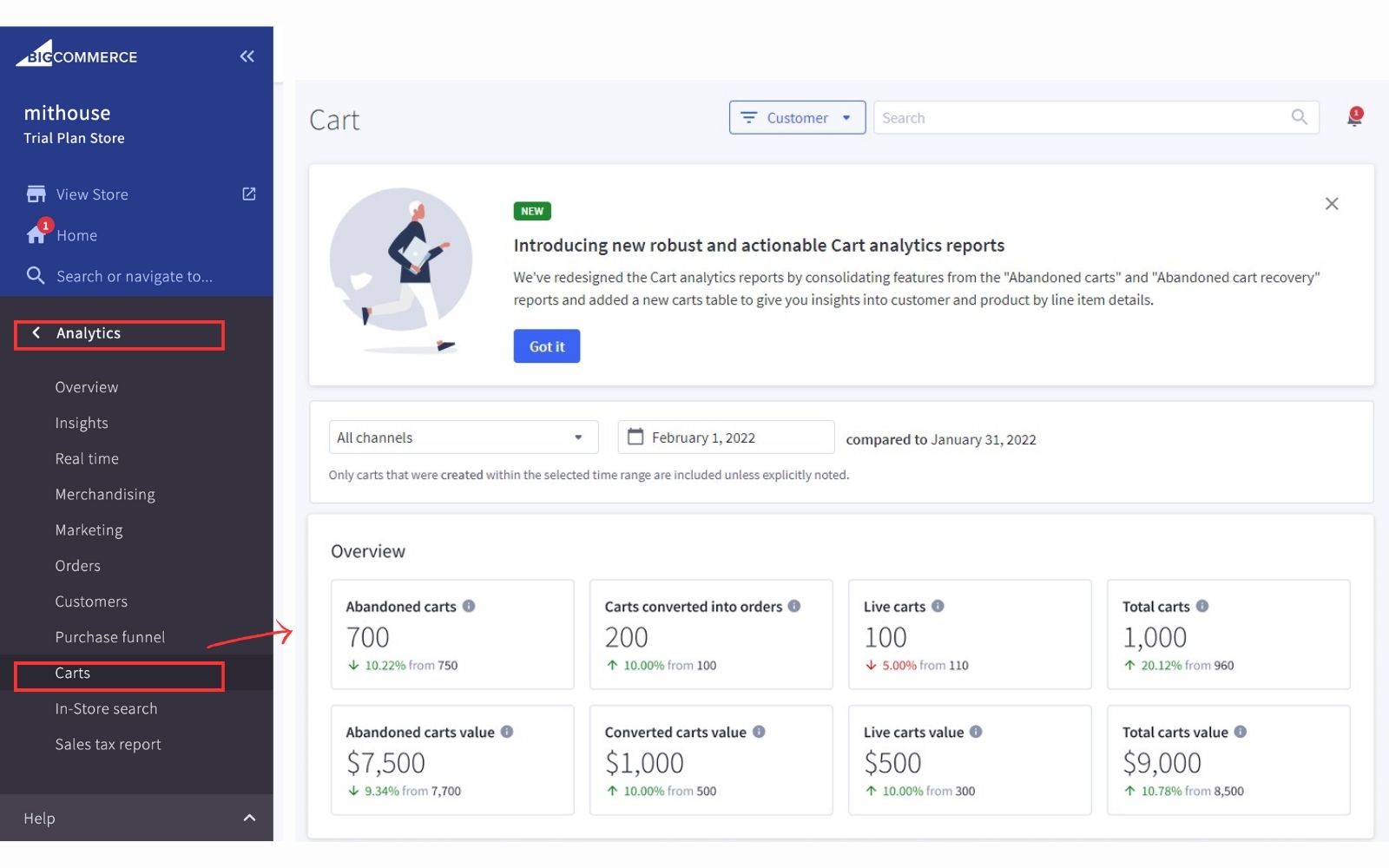The image size is (1389, 868).
Task: Click the Home house icon
Action: (36, 234)
